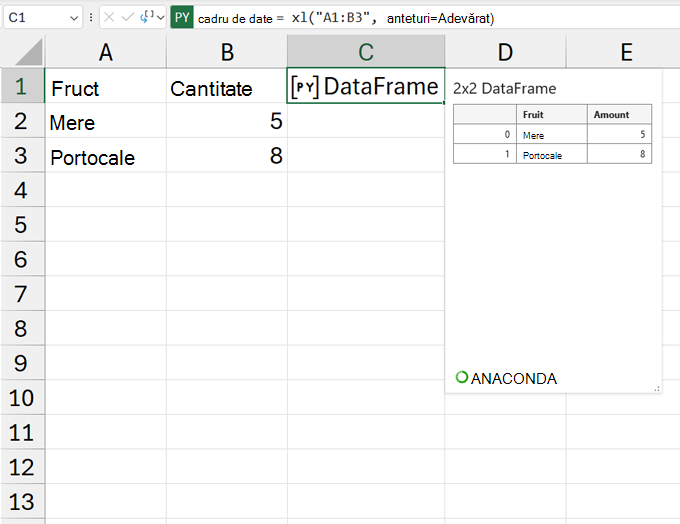Screen dimensions: 680x524
Task: Click cell A1 containing Fruct
Action: pyautogui.click(x=106, y=86)
